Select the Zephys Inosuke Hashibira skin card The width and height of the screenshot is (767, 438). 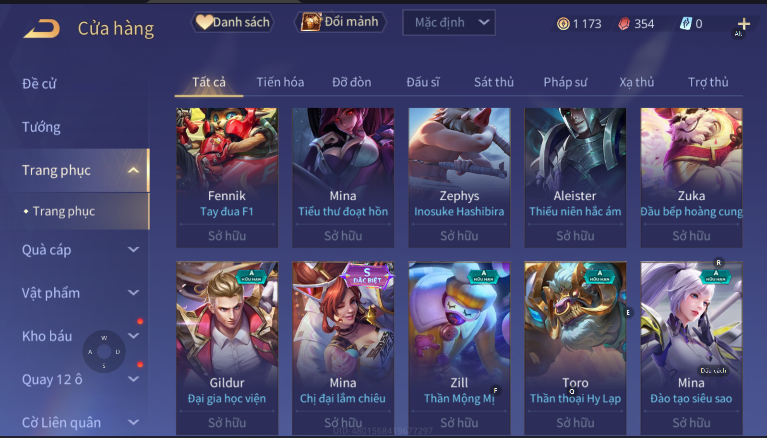coord(459,177)
